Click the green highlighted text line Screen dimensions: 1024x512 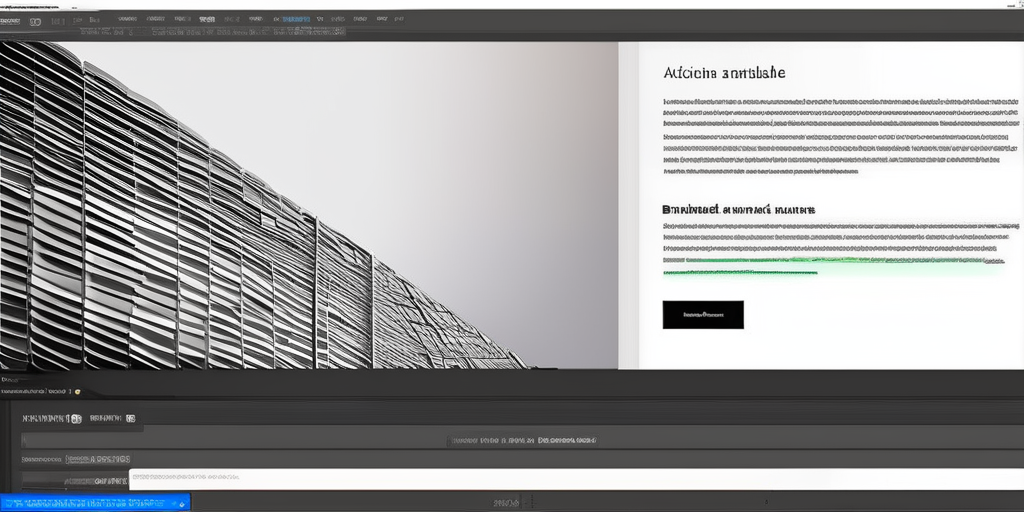[820, 264]
